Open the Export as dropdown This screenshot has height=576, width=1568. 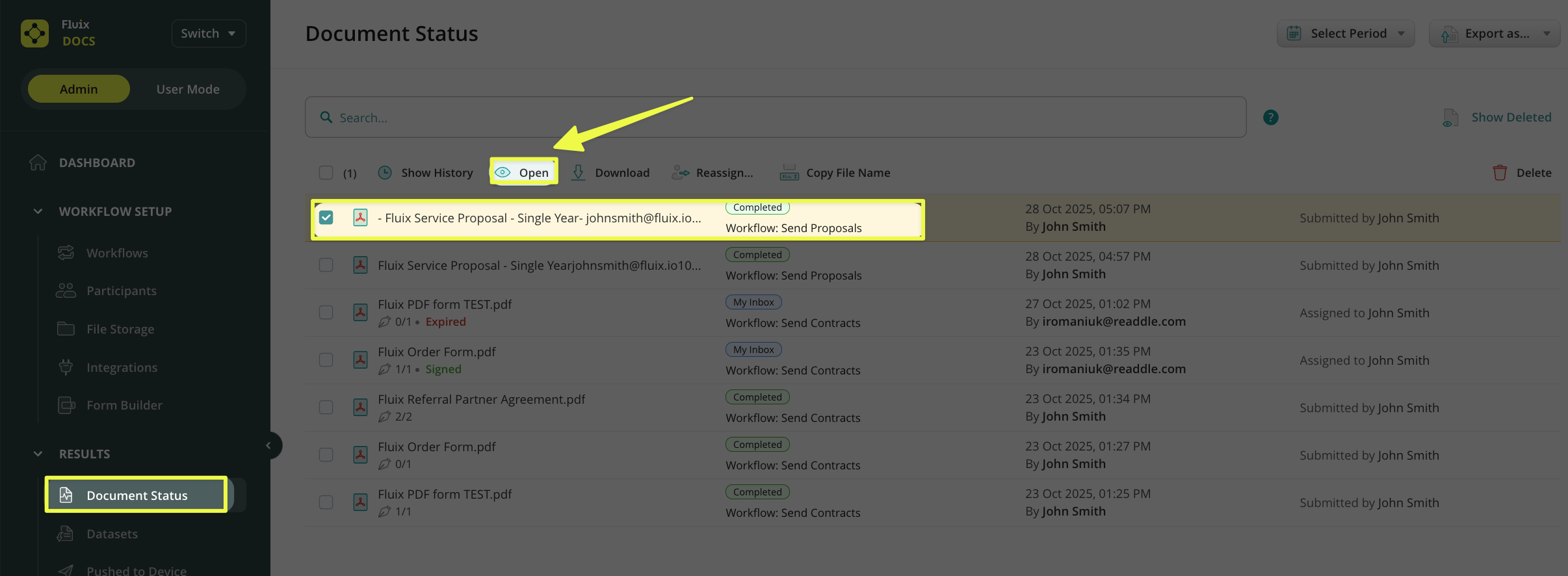coord(1495,34)
